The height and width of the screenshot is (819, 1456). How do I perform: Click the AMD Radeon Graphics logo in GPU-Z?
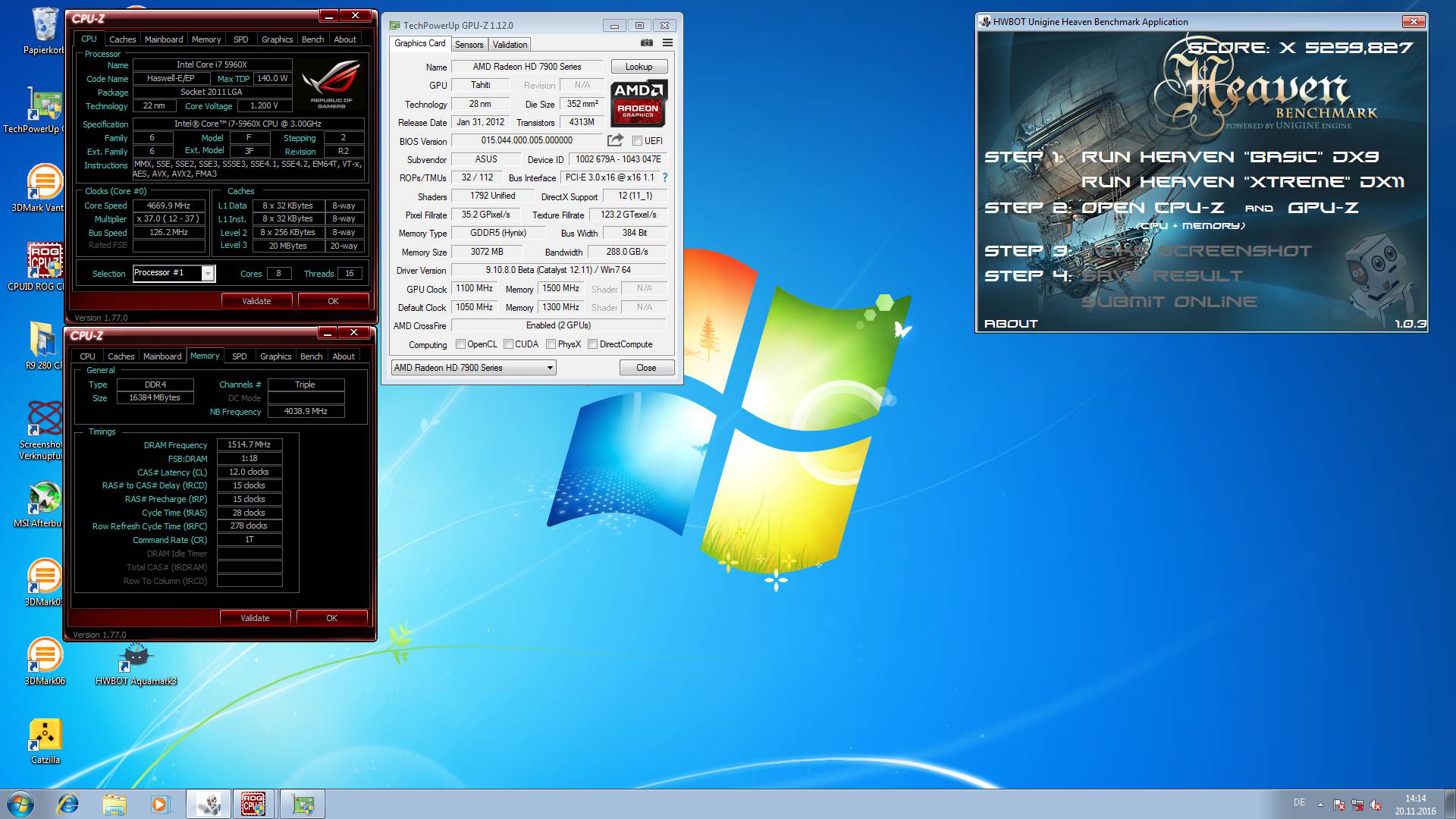(639, 102)
